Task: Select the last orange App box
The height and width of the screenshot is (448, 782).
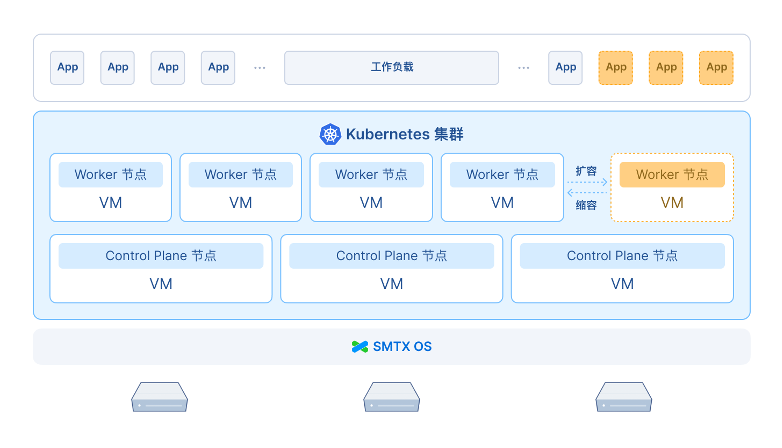Action: pos(716,67)
